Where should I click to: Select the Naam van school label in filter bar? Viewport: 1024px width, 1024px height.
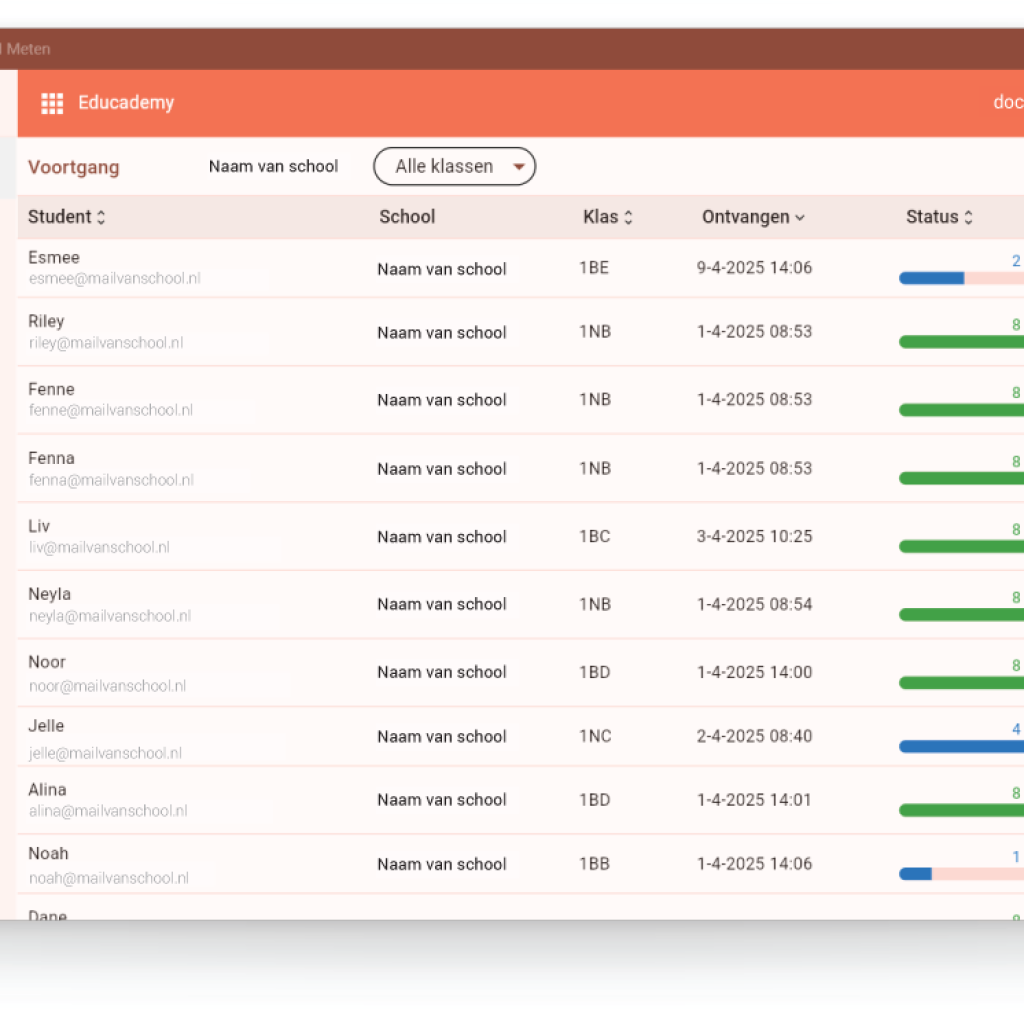(273, 167)
